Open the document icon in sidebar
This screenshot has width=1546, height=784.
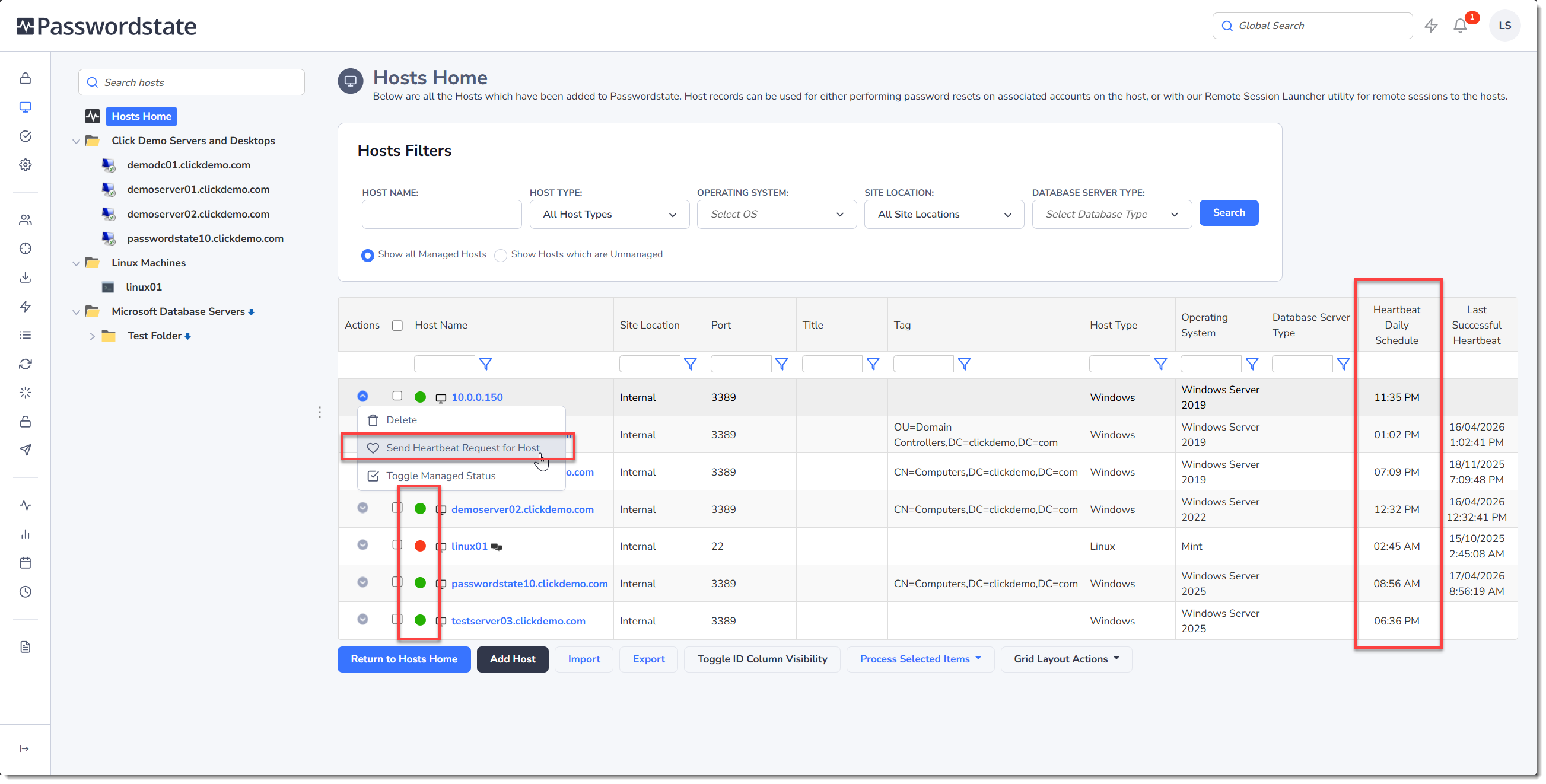click(x=25, y=647)
